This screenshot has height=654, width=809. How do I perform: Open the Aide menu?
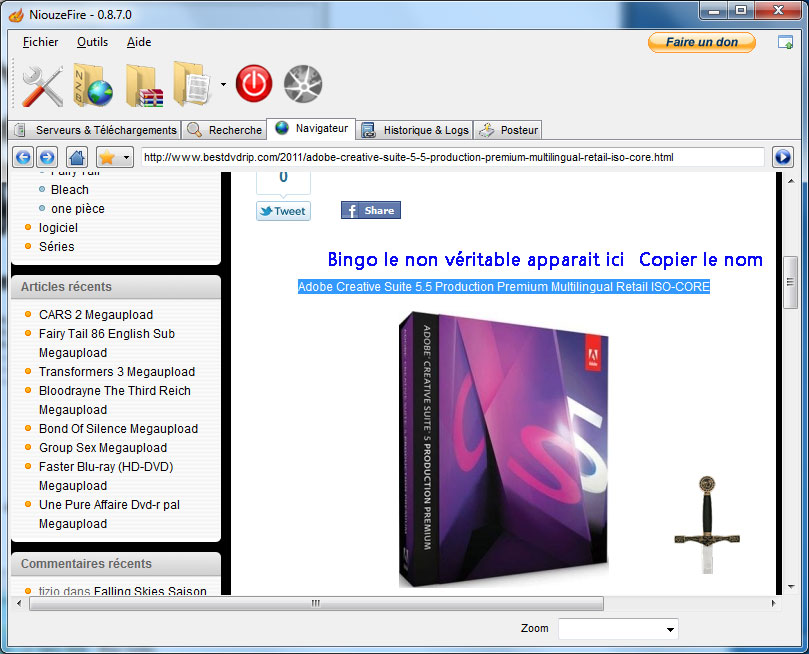point(139,42)
